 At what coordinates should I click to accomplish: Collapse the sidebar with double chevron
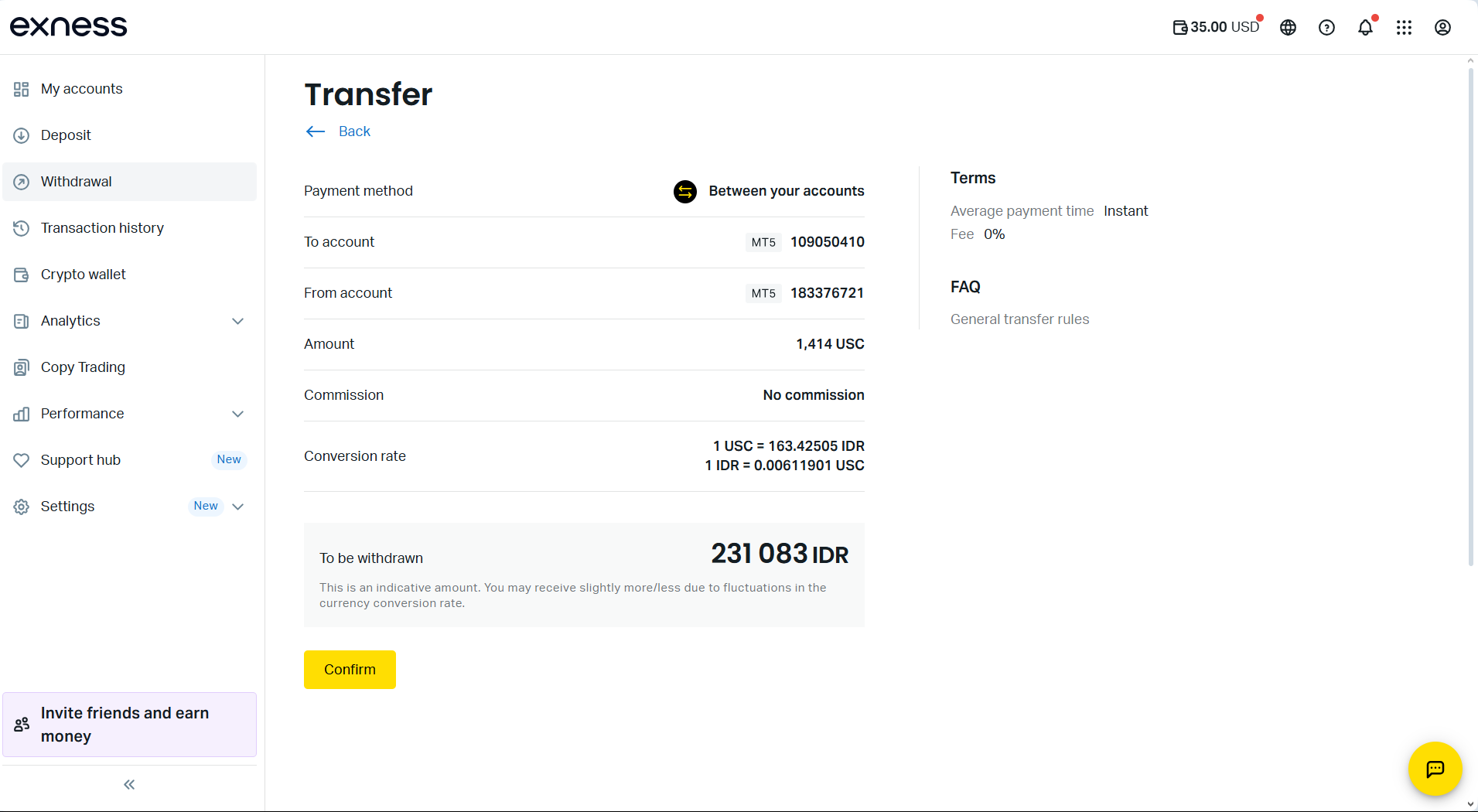pyautogui.click(x=129, y=785)
